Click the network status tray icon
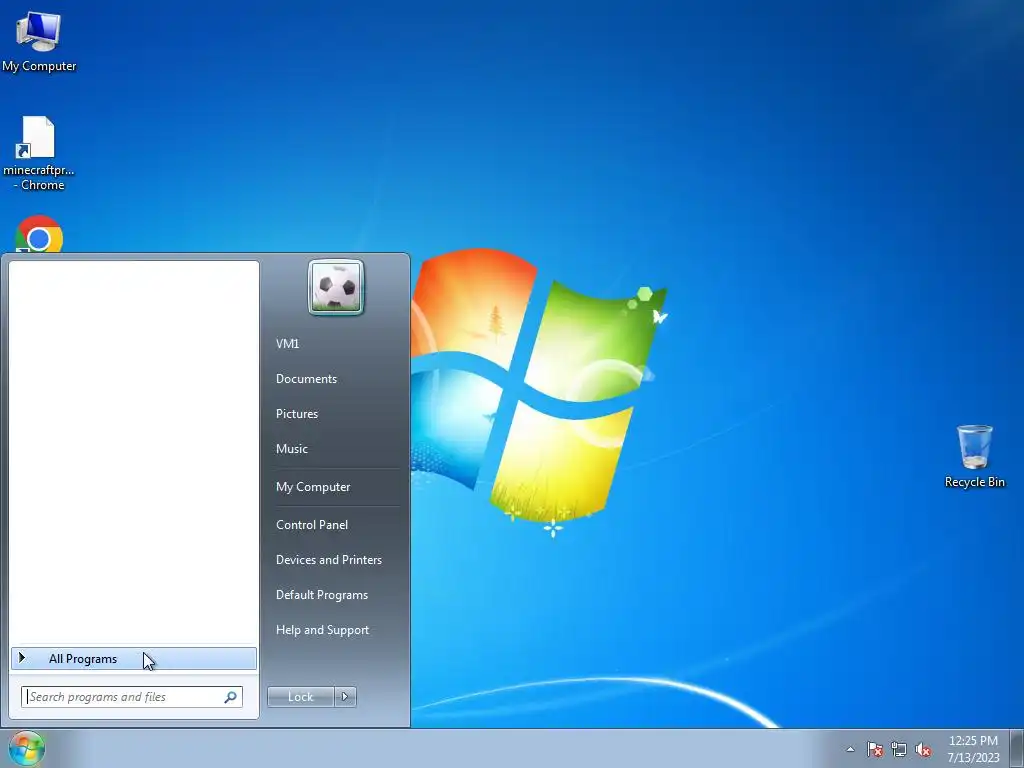1024x768 pixels. click(899, 749)
